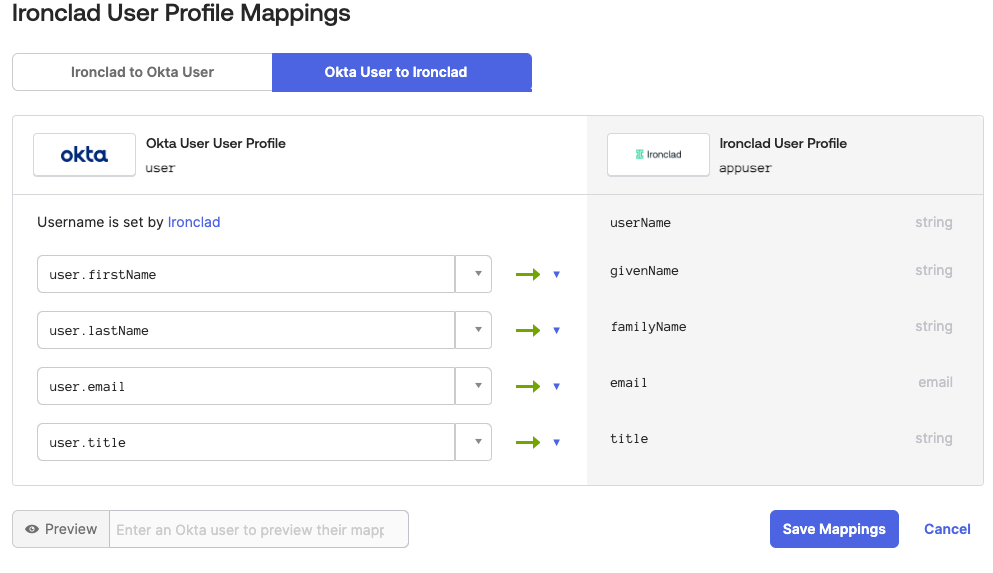Expand the user.lastName attribute dropdown
The image size is (993, 573).
pos(474,330)
